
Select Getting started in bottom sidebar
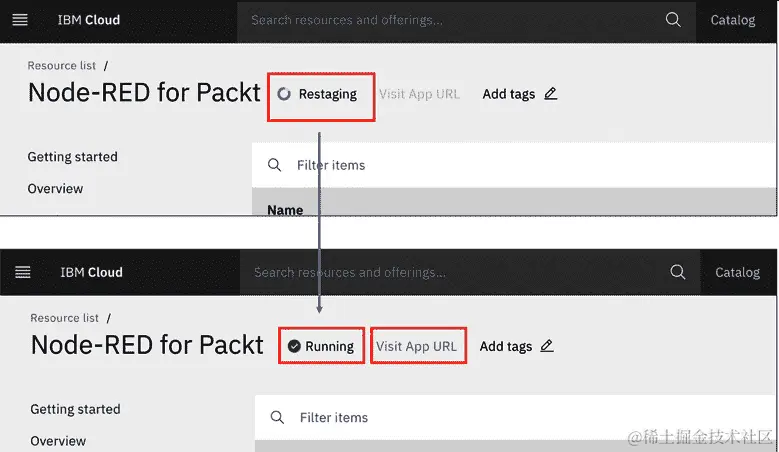point(76,409)
